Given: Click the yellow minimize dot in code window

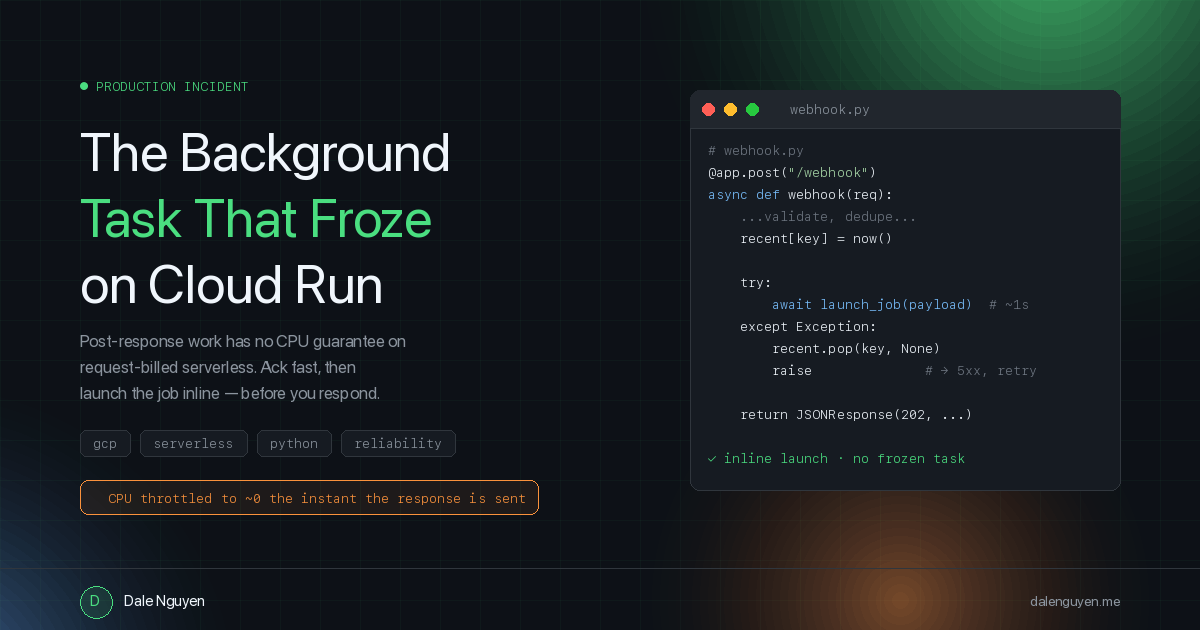Looking at the screenshot, I should pos(731,110).
